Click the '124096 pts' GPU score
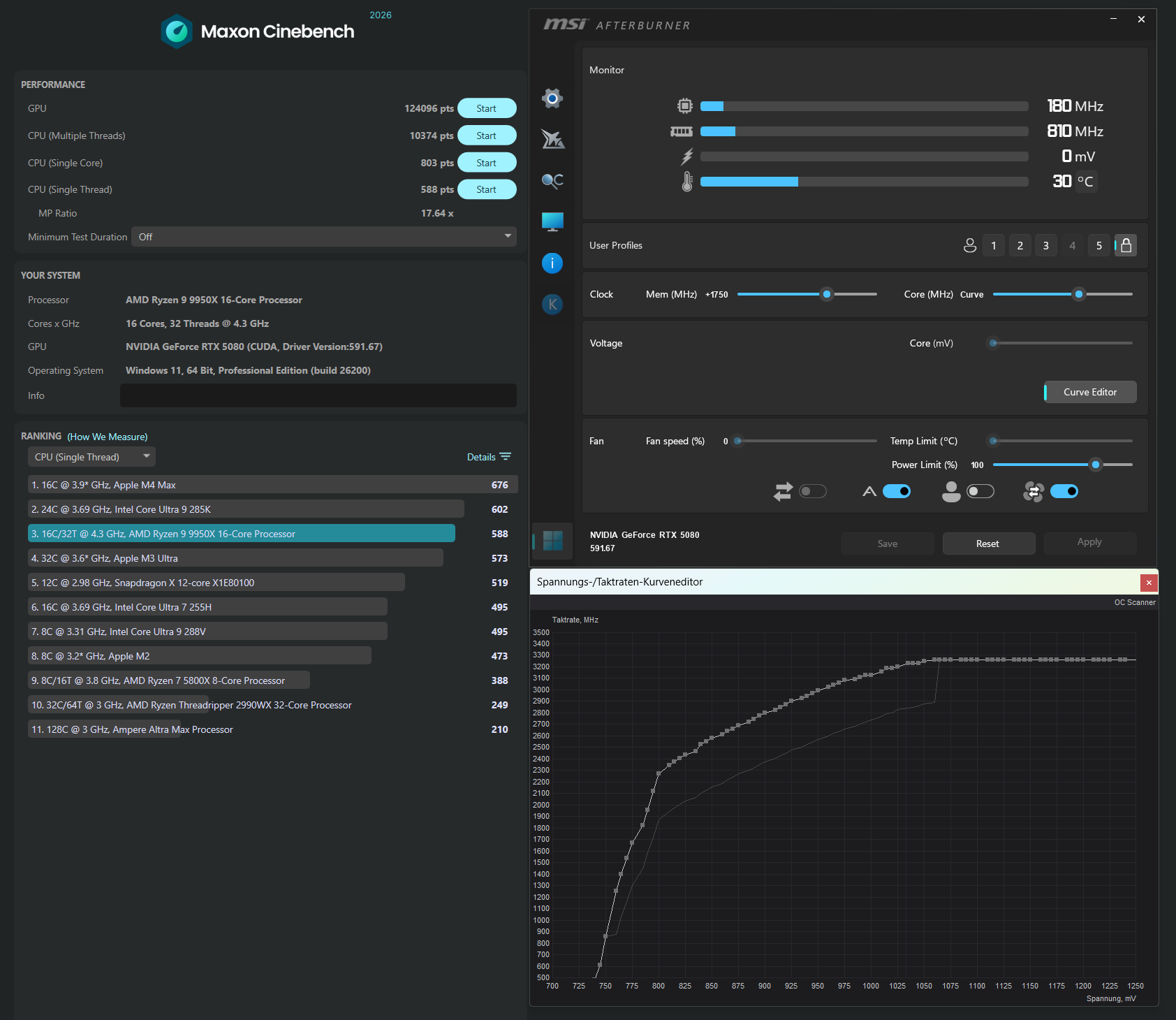This screenshot has height=1020, width=1176. tap(429, 108)
